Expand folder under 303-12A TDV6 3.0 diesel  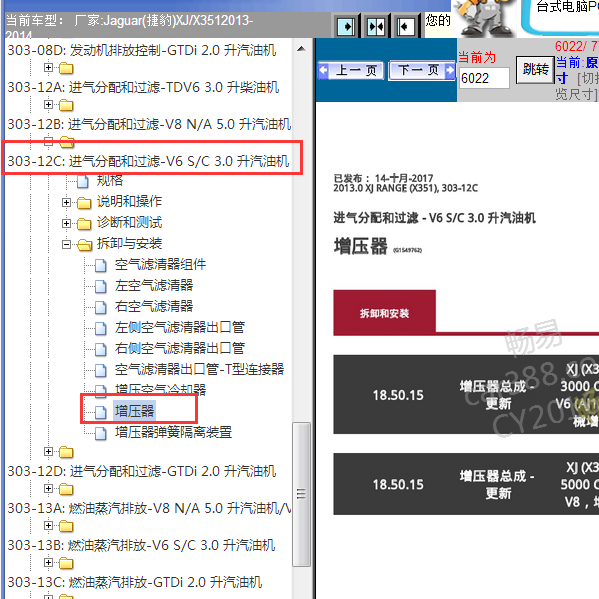click(48, 104)
